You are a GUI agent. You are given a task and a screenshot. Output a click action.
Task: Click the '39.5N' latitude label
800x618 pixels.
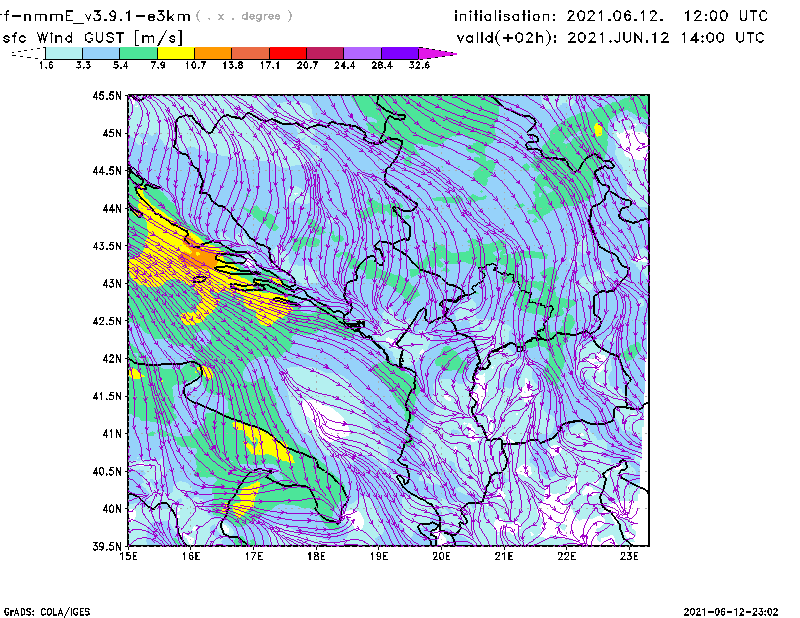pyautogui.click(x=107, y=547)
